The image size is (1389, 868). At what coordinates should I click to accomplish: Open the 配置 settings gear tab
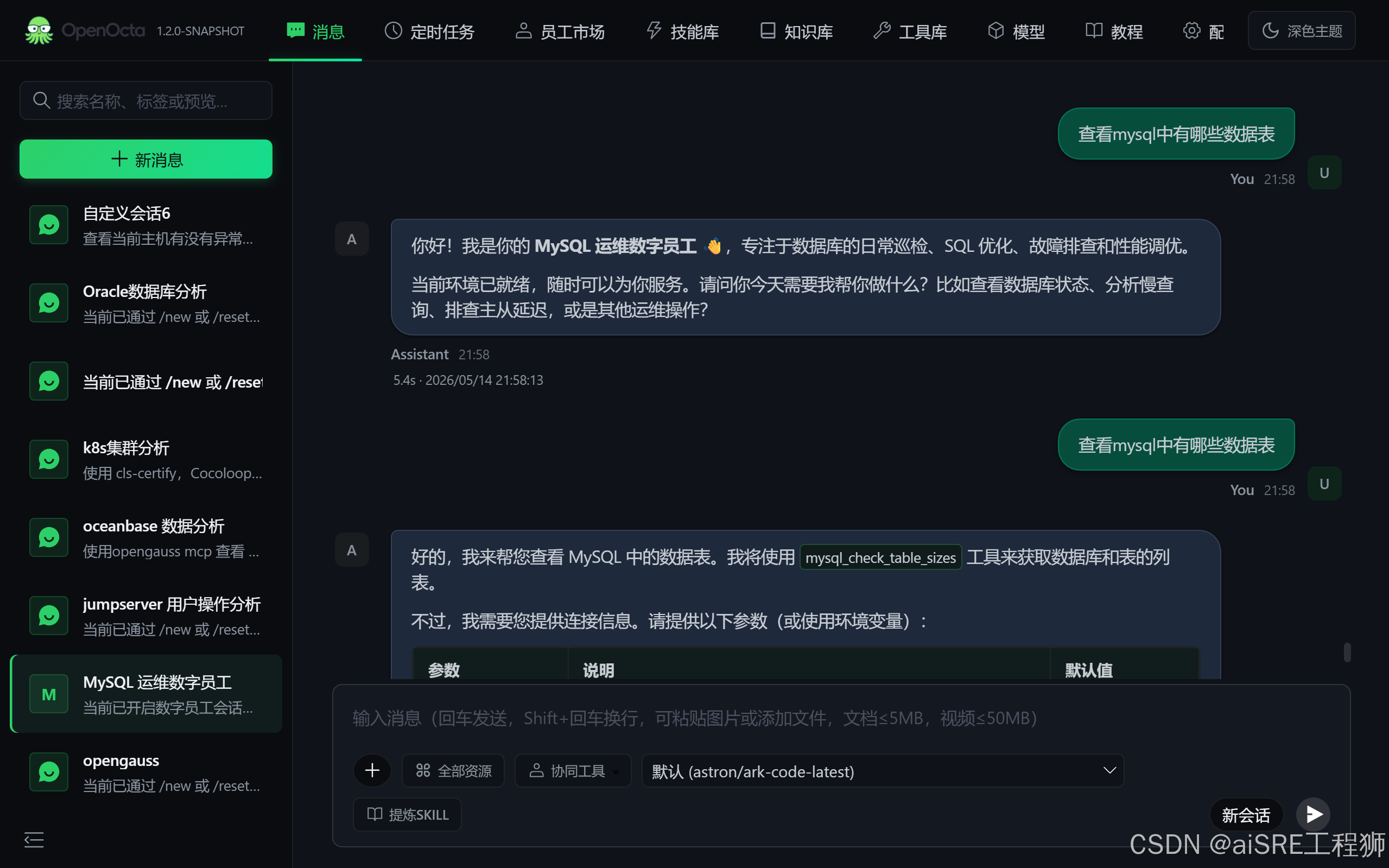click(1203, 31)
